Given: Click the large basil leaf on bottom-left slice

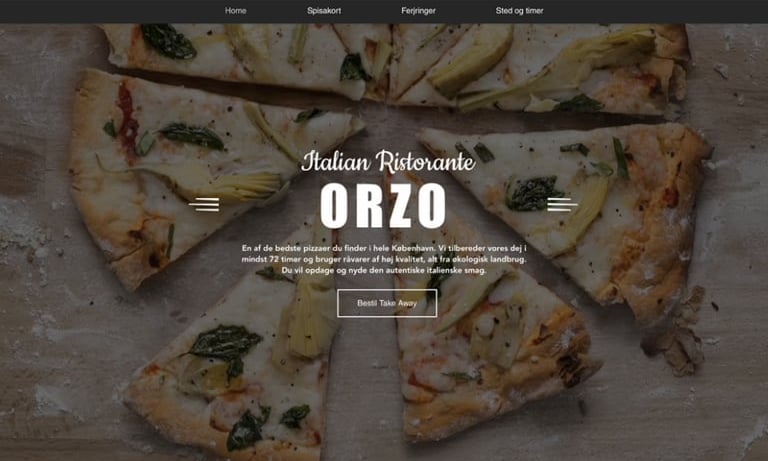Looking at the screenshot, I should 224,344.
